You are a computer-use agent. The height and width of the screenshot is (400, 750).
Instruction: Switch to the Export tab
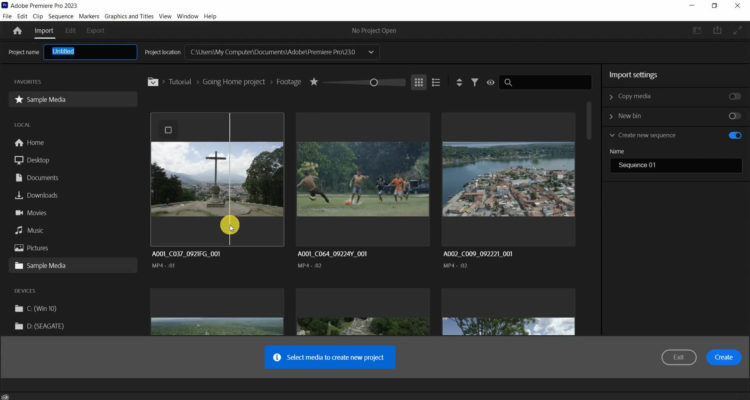pyautogui.click(x=95, y=31)
